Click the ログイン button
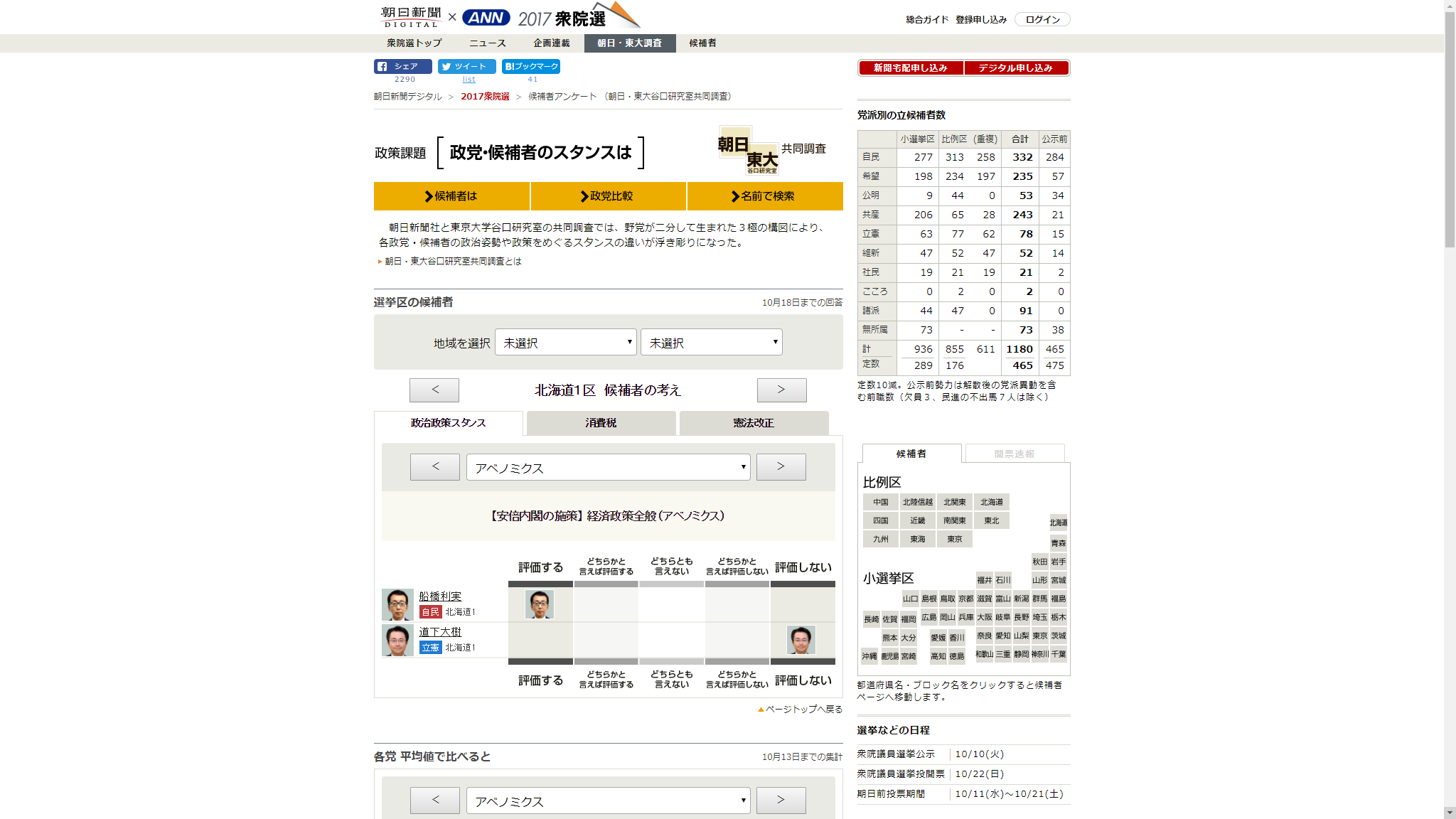Viewport: 1456px width, 819px height. click(x=1042, y=19)
